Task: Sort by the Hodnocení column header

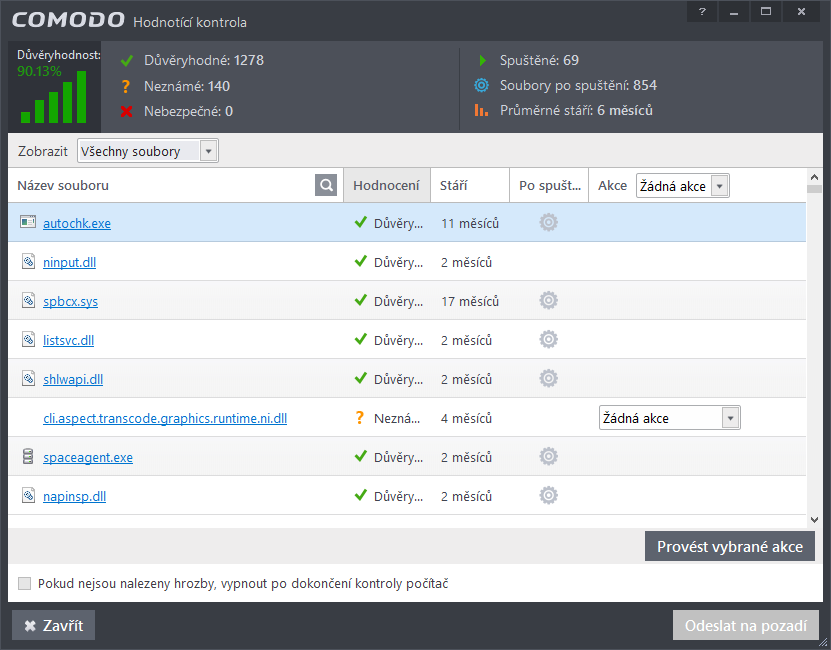Action: 386,186
